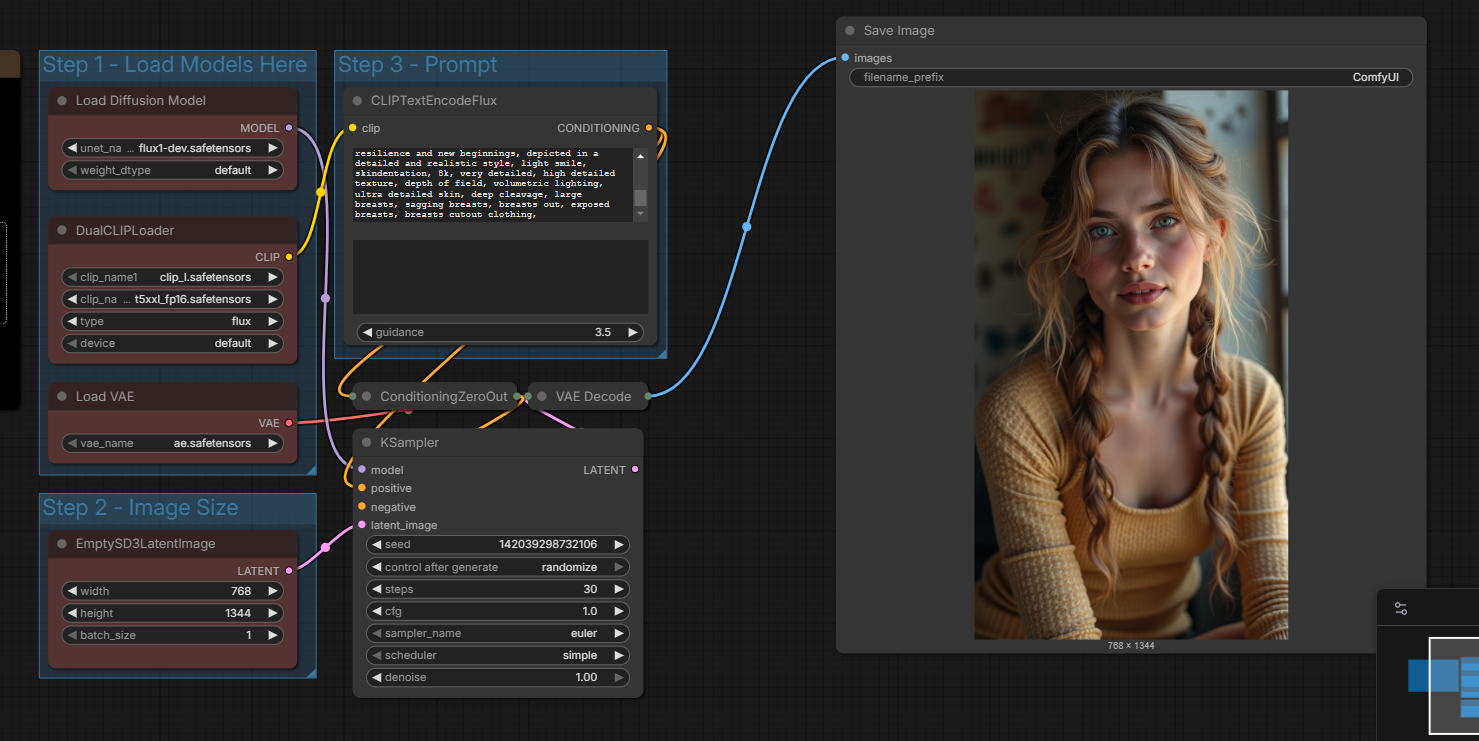Select the Step 2 - Image Size group title

pyautogui.click(x=140, y=508)
